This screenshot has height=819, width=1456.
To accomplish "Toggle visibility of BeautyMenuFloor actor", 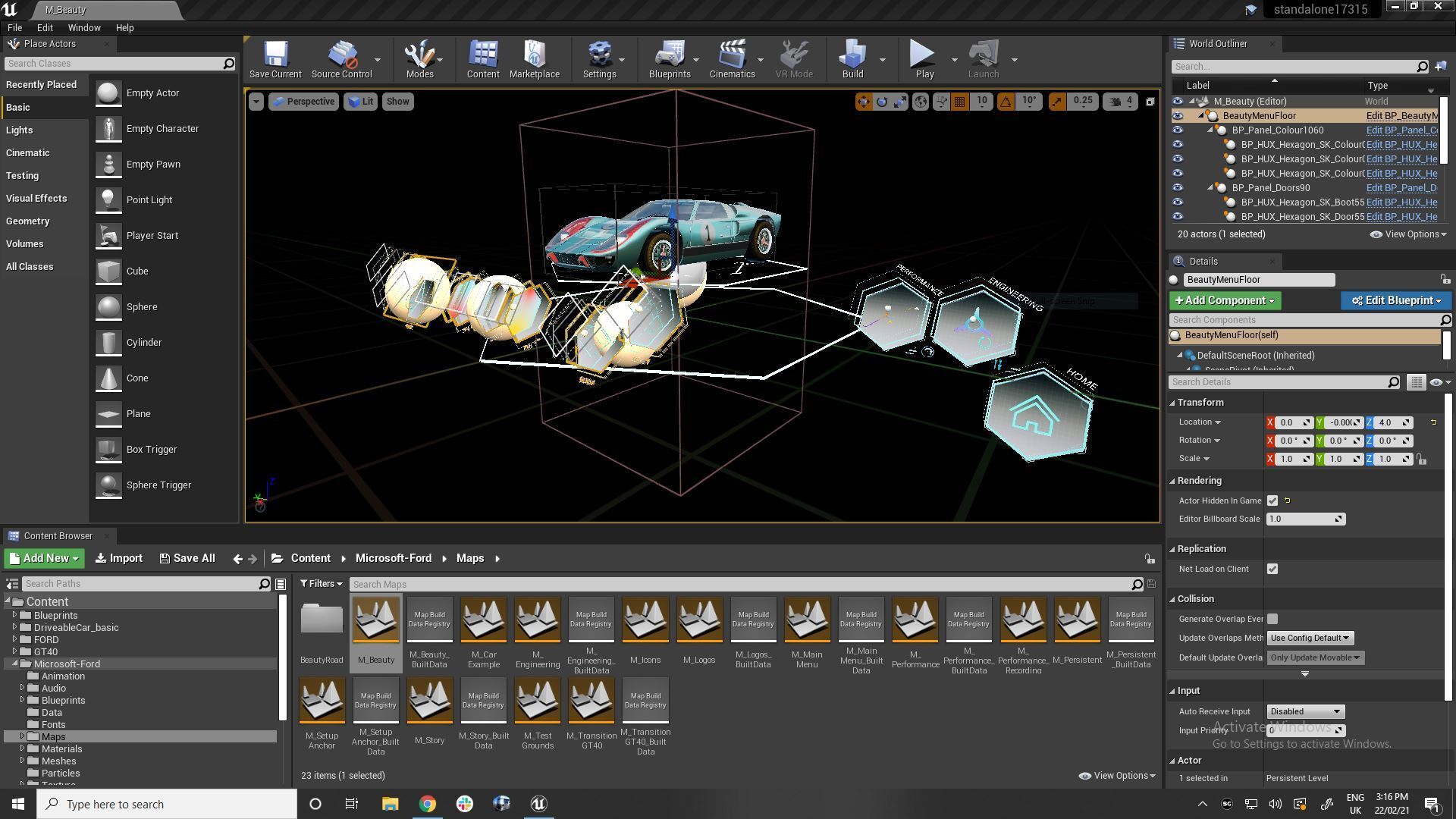I will click(x=1177, y=116).
